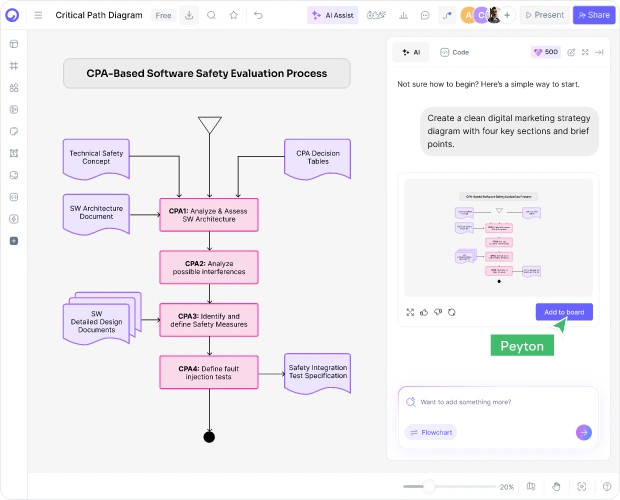Select the CPA1 Analyze & Assess node

point(209,215)
